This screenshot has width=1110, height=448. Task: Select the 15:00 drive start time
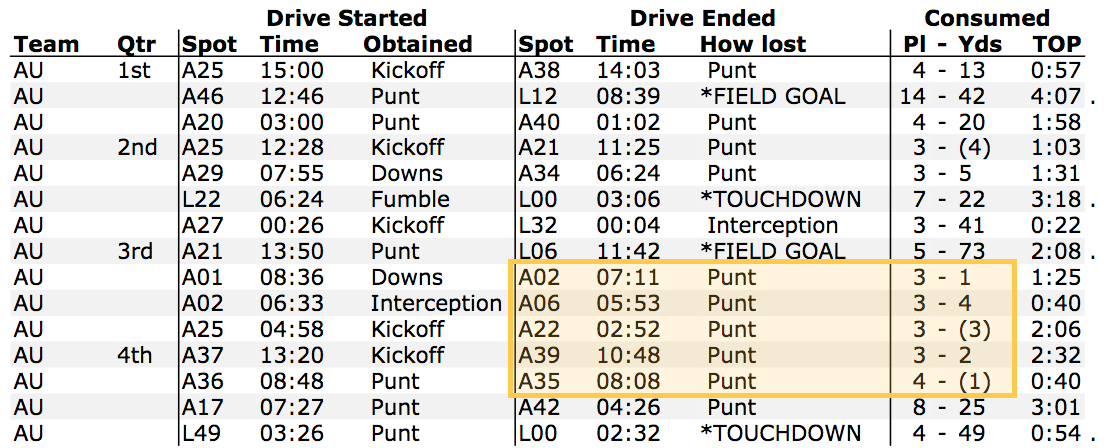292,71
